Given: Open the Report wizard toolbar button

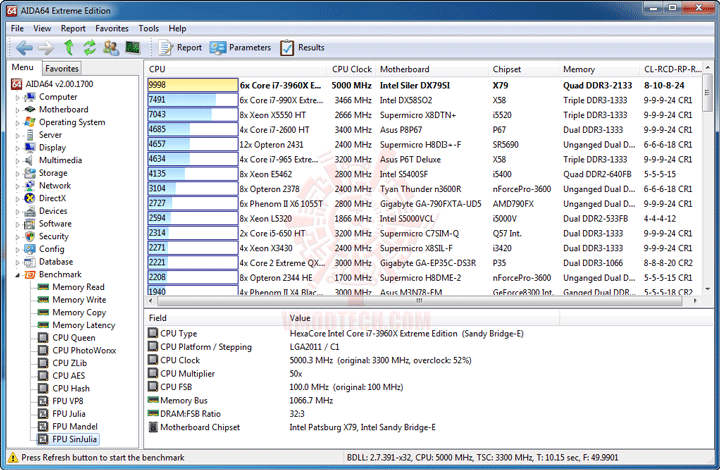Looking at the screenshot, I should coord(180,47).
